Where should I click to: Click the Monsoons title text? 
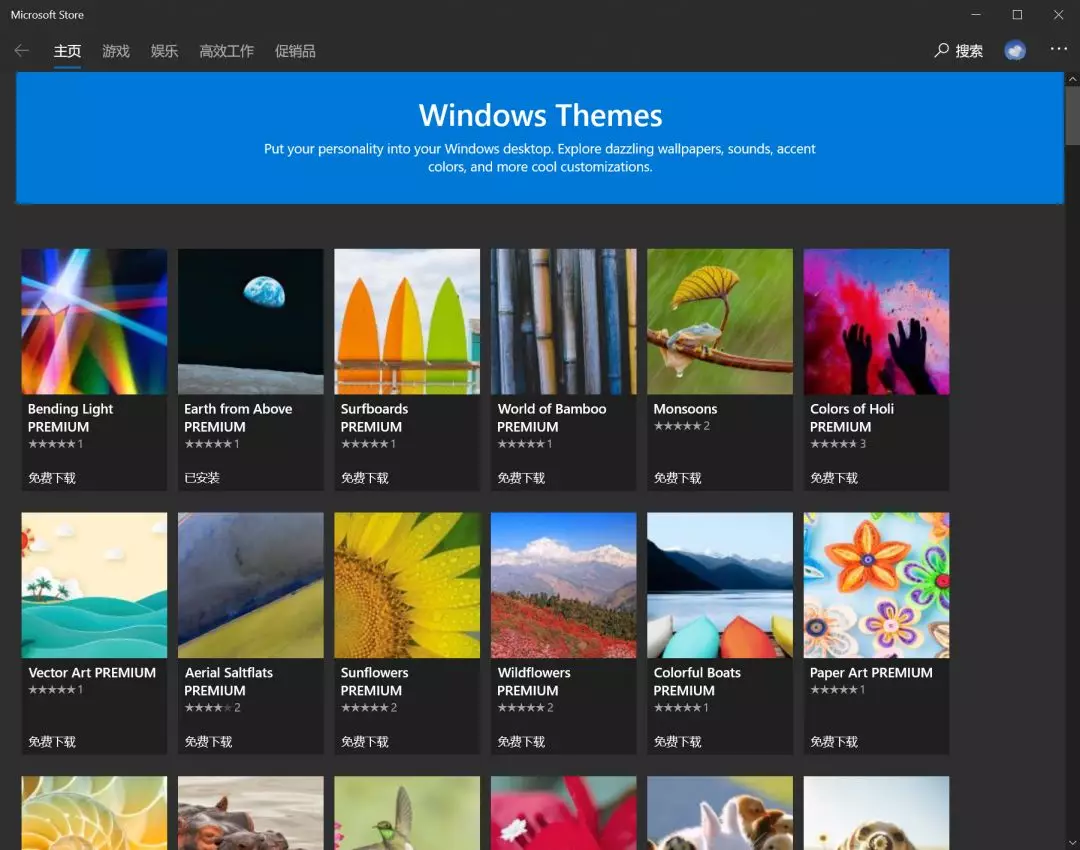[x=685, y=408]
